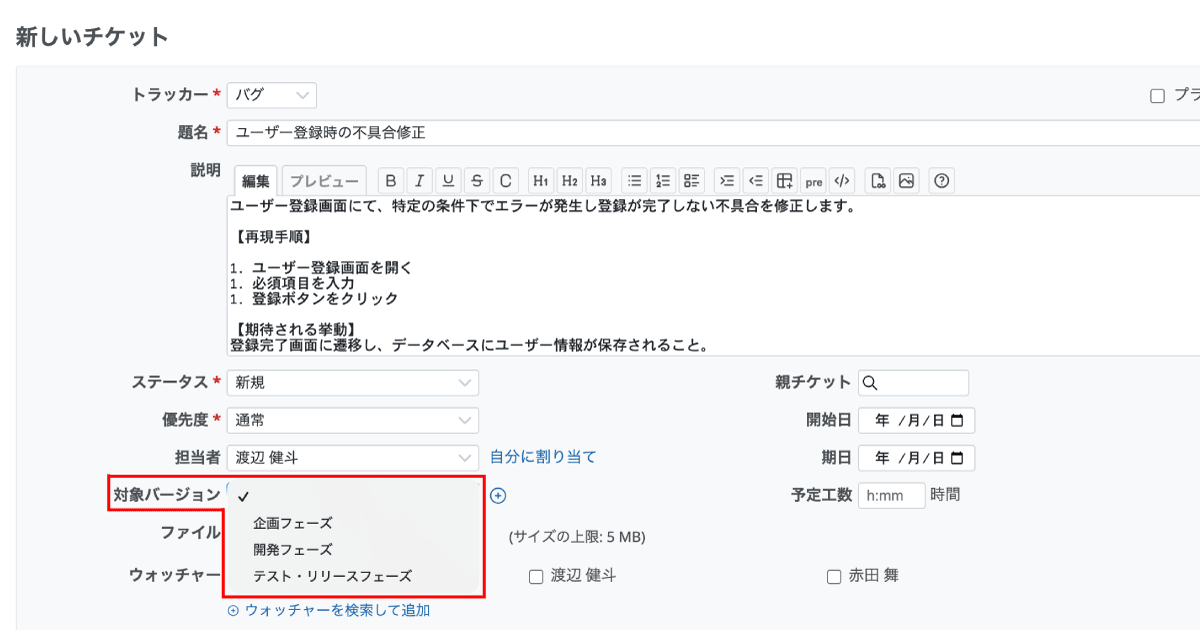Click the 自分に割り当て link
The width and height of the screenshot is (1200, 630).
click(x=543, y=457)
